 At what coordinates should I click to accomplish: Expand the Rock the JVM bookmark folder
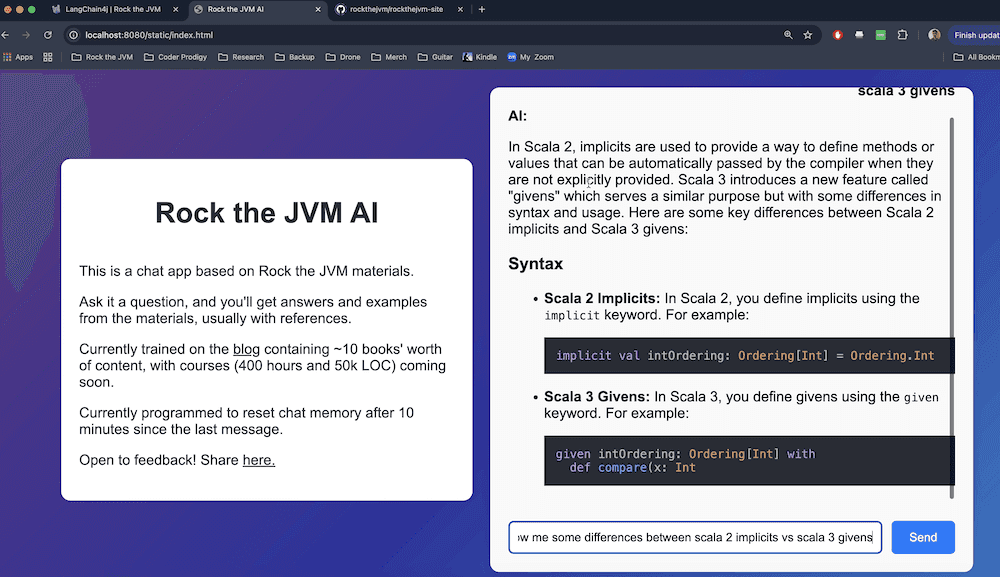102,57
